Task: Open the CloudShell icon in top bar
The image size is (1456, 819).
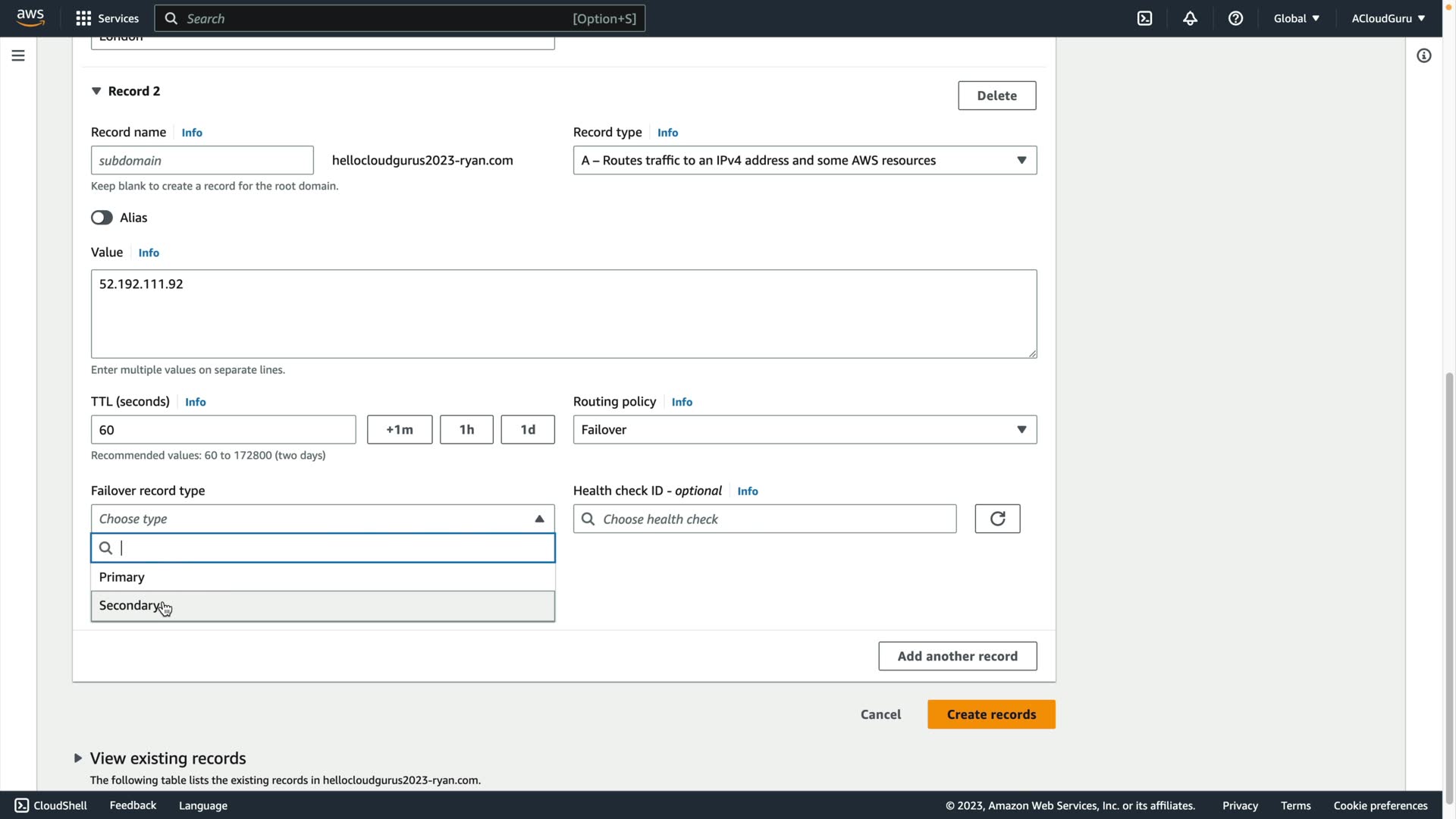Action: click(1144, 18)
